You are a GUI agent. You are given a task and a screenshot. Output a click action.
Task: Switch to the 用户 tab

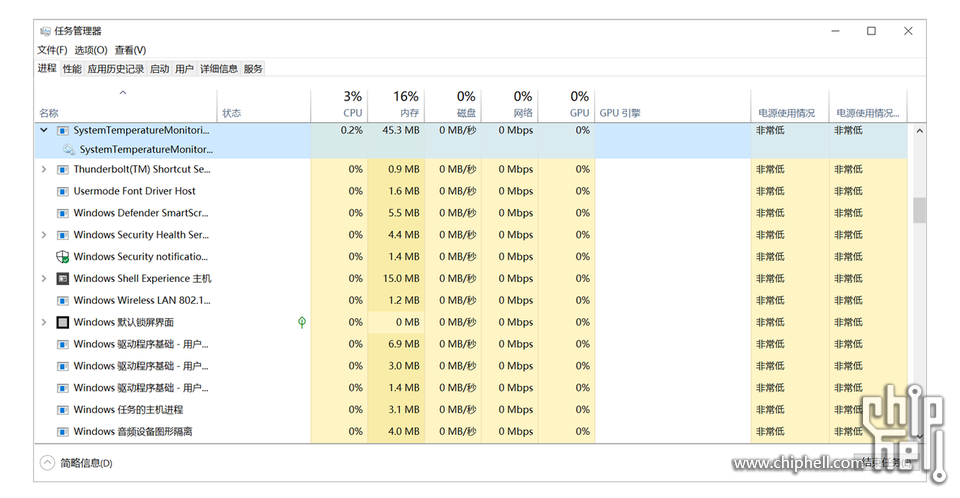point(184,69)
